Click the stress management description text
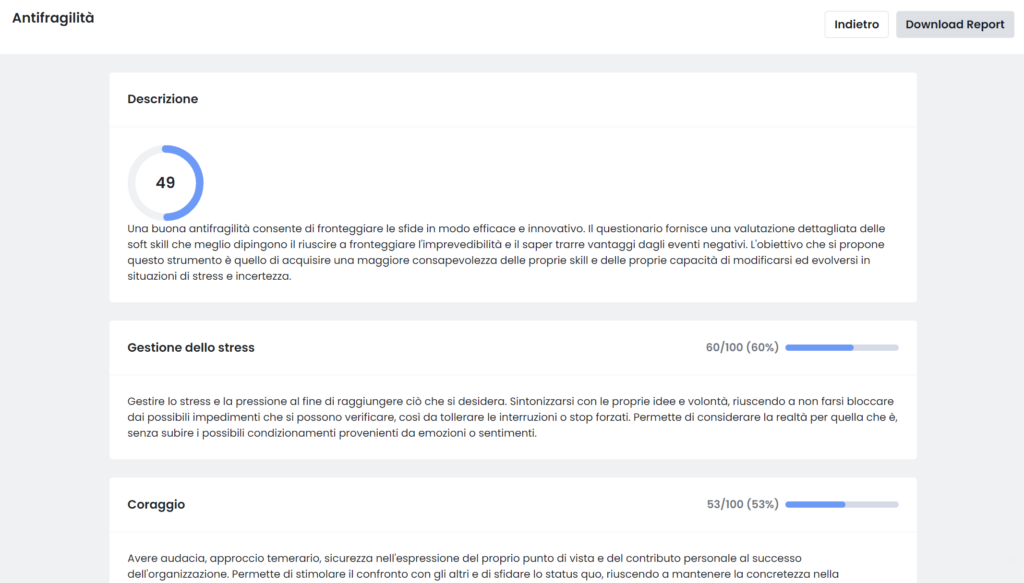The width and height of the screenshot is (1024, 583). pyautogui.click(x=513, y=417)
